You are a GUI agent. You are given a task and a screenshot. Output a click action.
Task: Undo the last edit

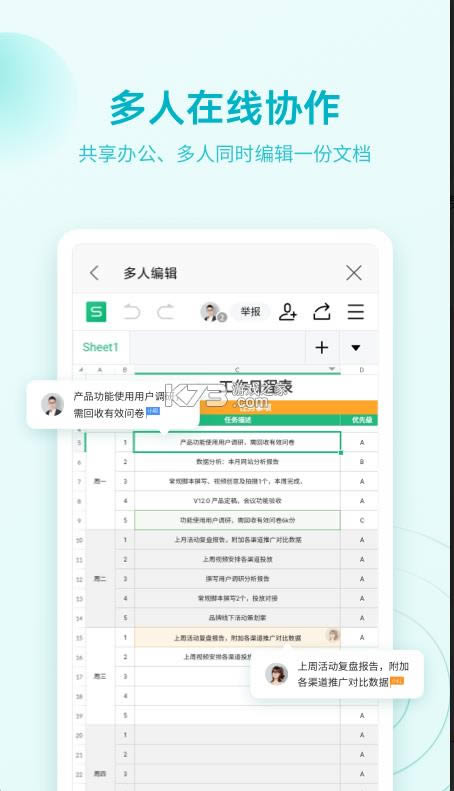[132, 312]
